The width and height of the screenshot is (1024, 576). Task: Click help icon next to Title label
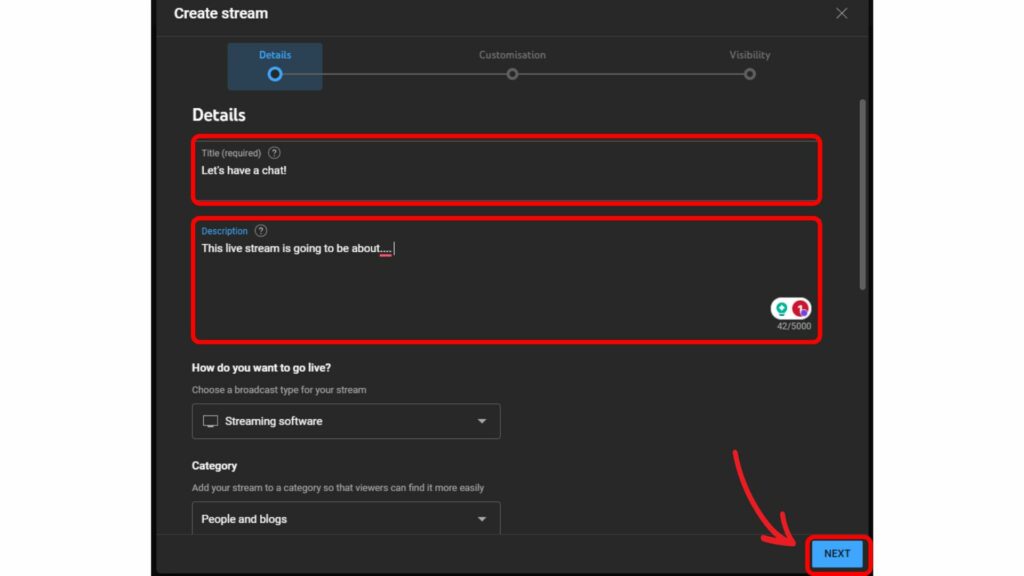[274, 153]
